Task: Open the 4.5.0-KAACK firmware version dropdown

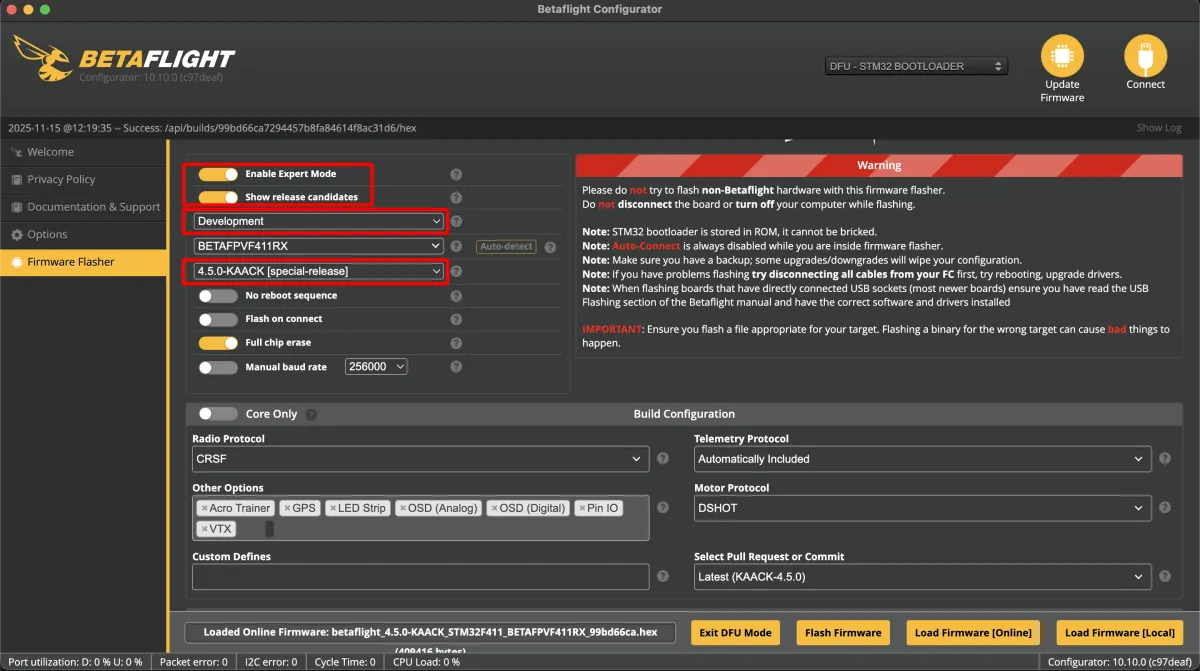Action: pyautogui.click(x=319, y=271)
